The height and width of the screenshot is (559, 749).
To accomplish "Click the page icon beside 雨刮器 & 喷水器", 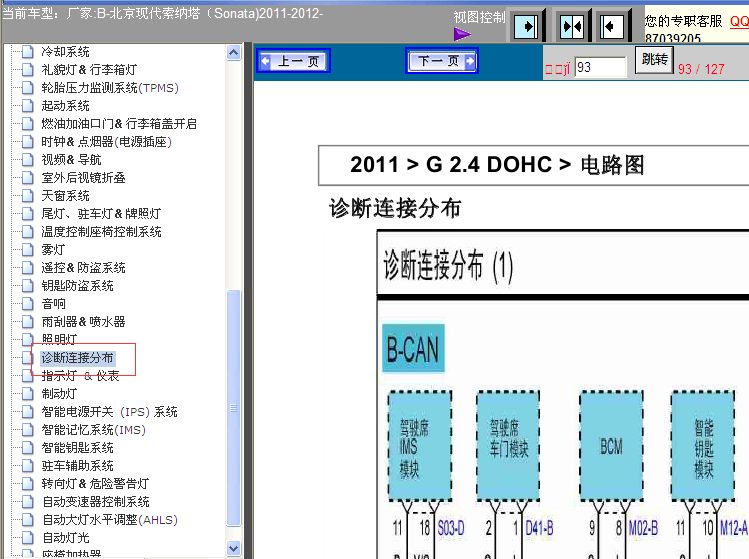I will (28, 322).
